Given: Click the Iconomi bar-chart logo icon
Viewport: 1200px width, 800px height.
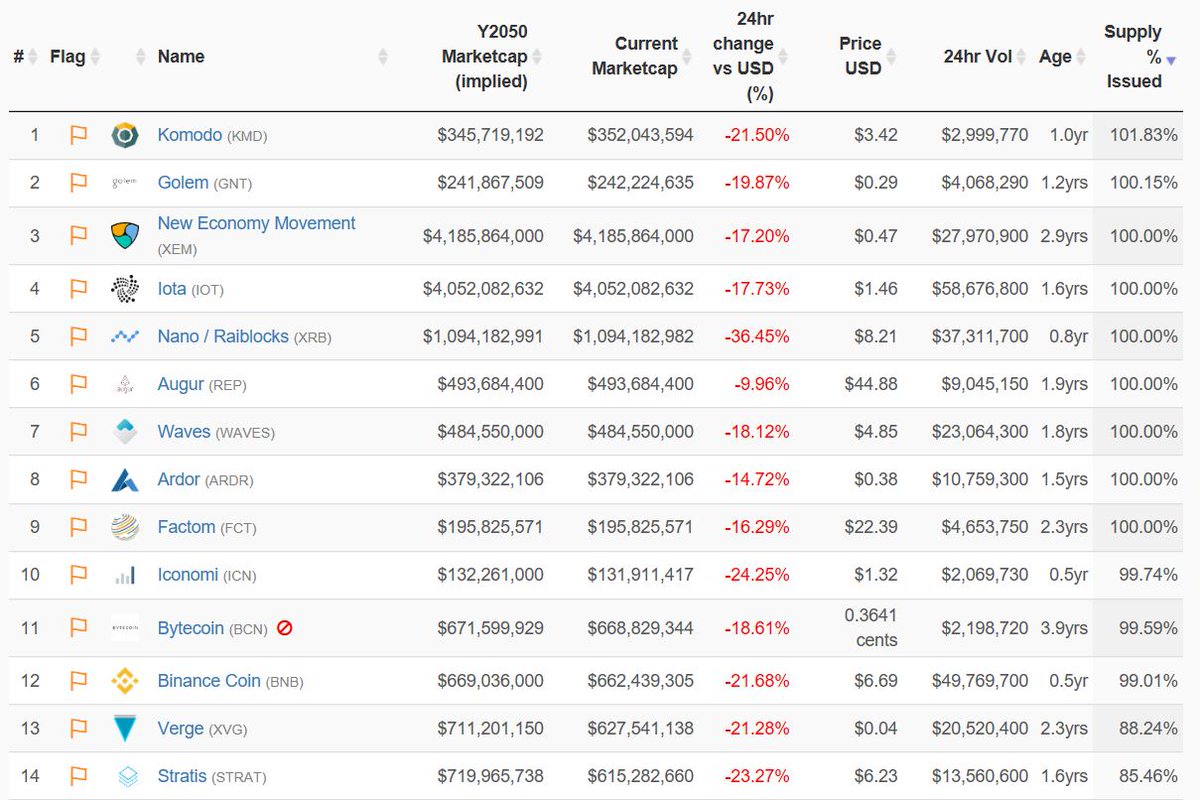Looking at the screenshot, I should 125,576.
